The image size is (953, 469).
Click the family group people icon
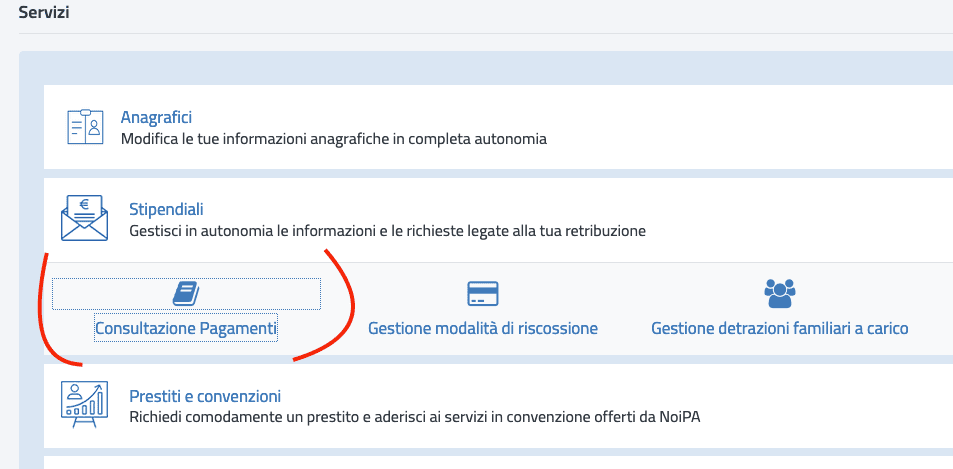779,293
